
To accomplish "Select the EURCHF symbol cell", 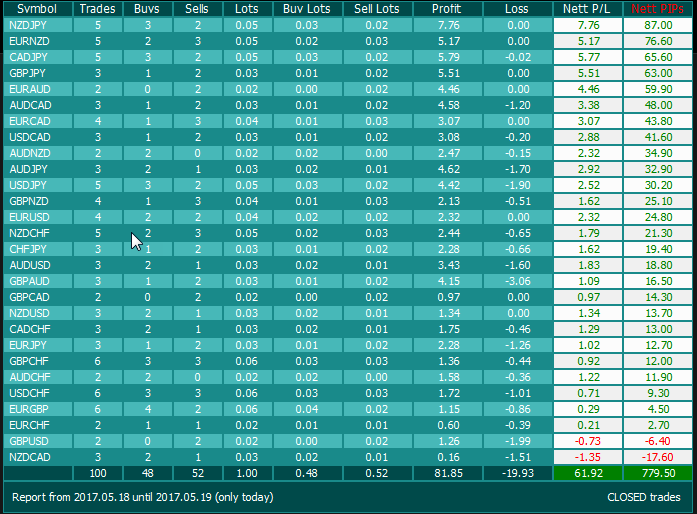I will 37,426.
